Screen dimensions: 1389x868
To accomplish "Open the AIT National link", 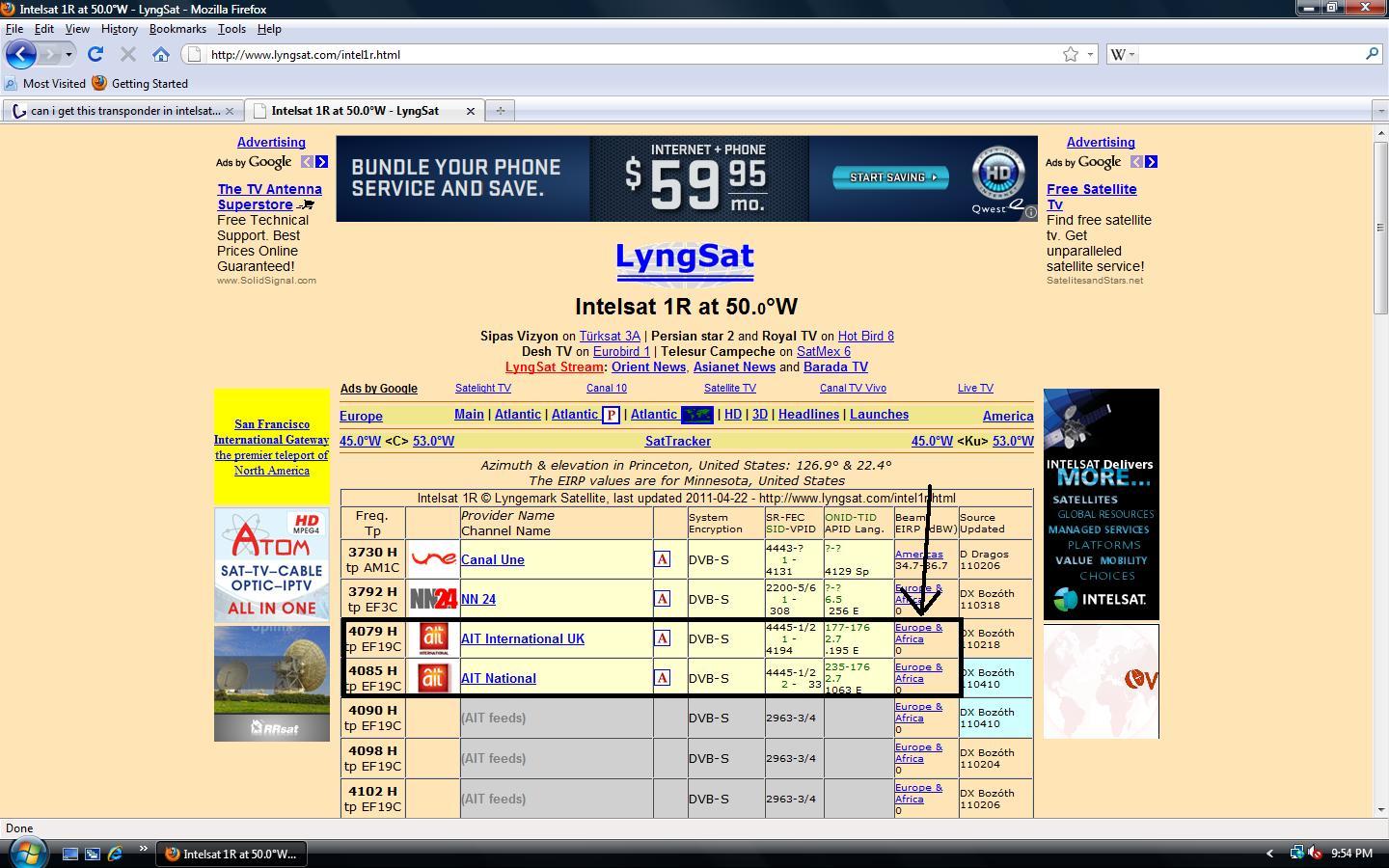I will pyautogui.click(x=499, y=678).
